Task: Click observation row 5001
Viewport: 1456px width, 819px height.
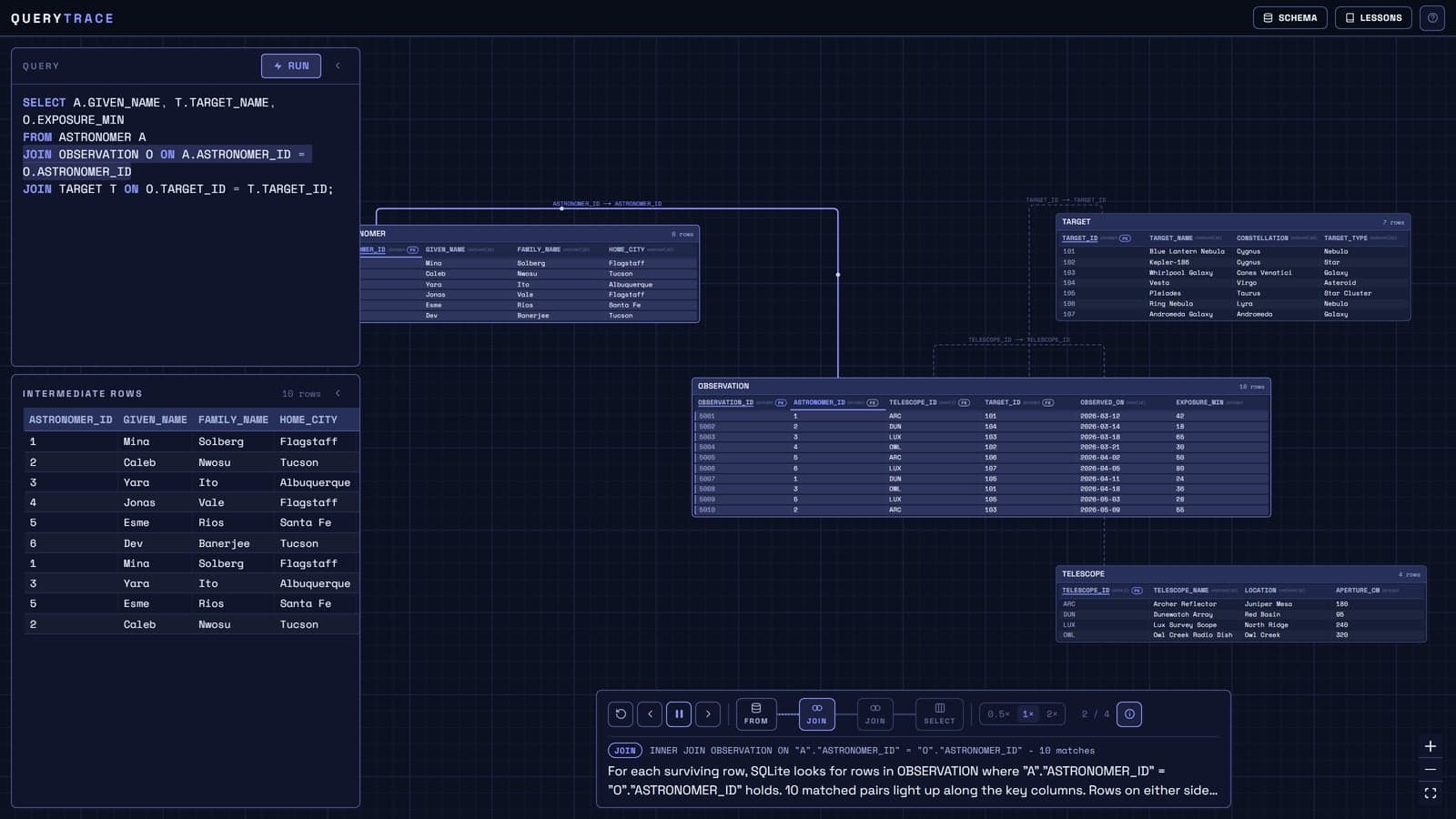Action: [x=981, y=416]
